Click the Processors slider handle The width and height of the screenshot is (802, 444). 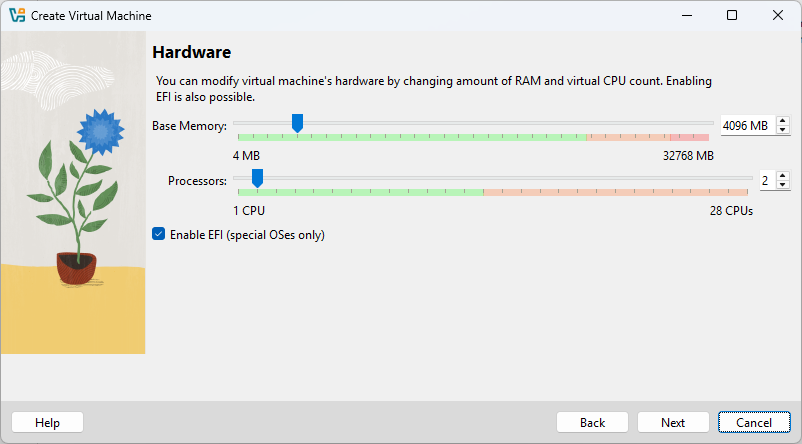(x=257, y=179)
